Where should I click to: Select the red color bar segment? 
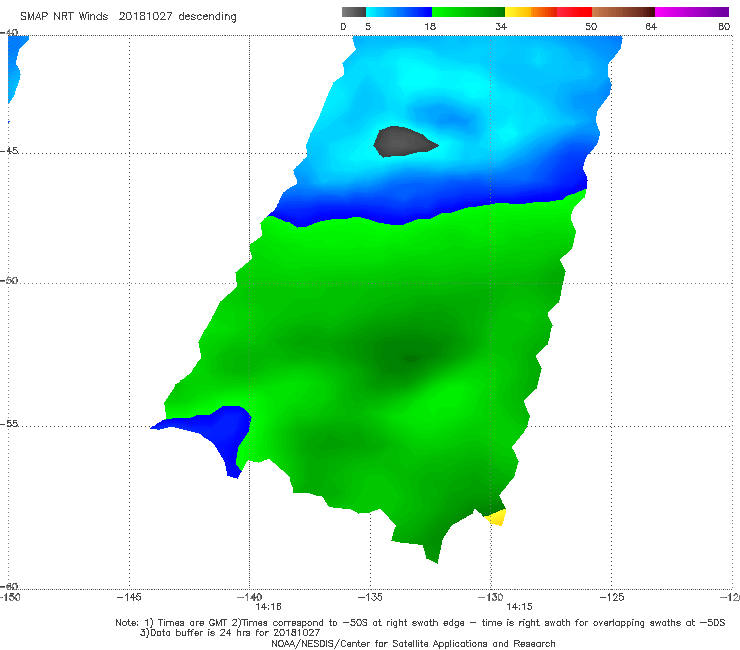(574, 12)
